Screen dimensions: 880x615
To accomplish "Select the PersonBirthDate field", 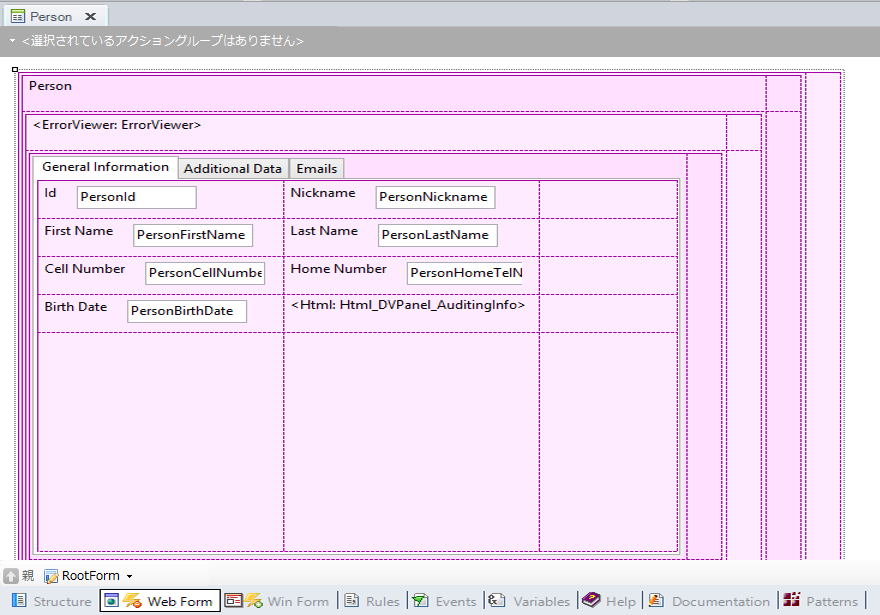I will [186, 311].
